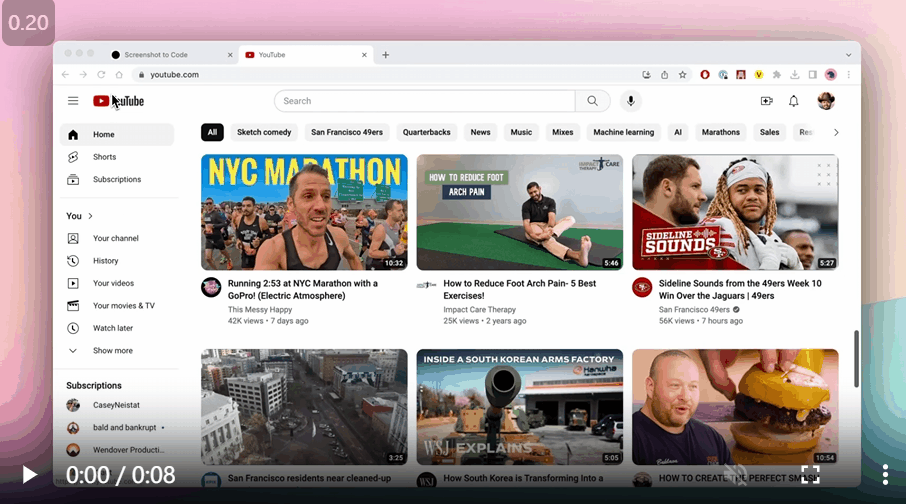Select Machine learning chip
Viewport: 906px width, 504px height.
coord(623,132)
